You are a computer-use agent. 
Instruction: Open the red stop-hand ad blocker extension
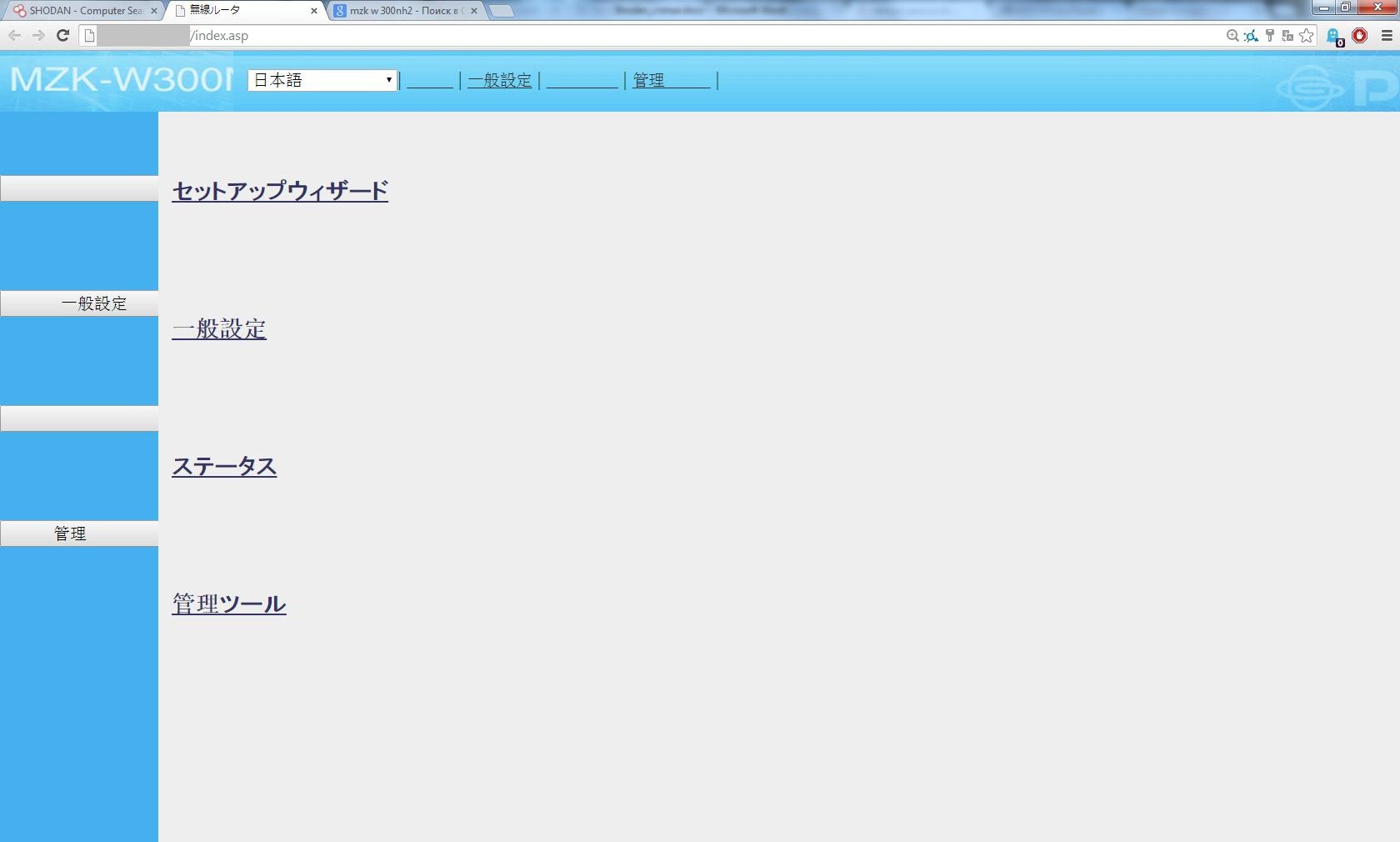point(1360,35)
